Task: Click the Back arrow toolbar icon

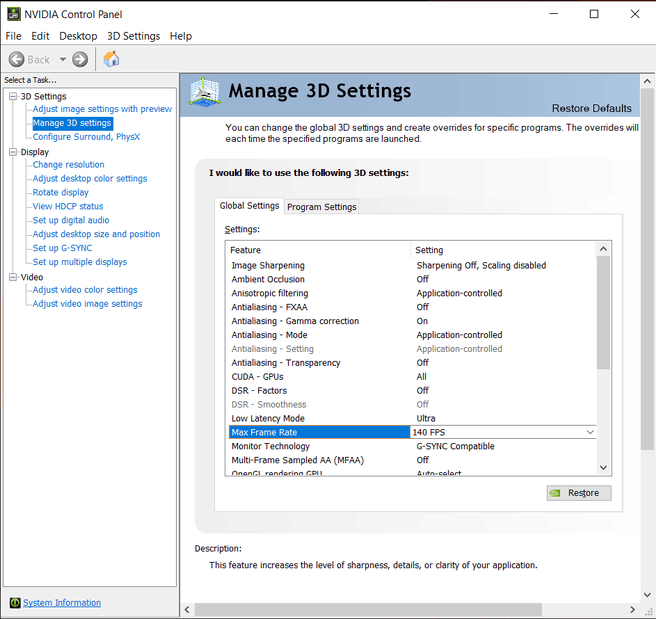Action: (x=17, y=59)
